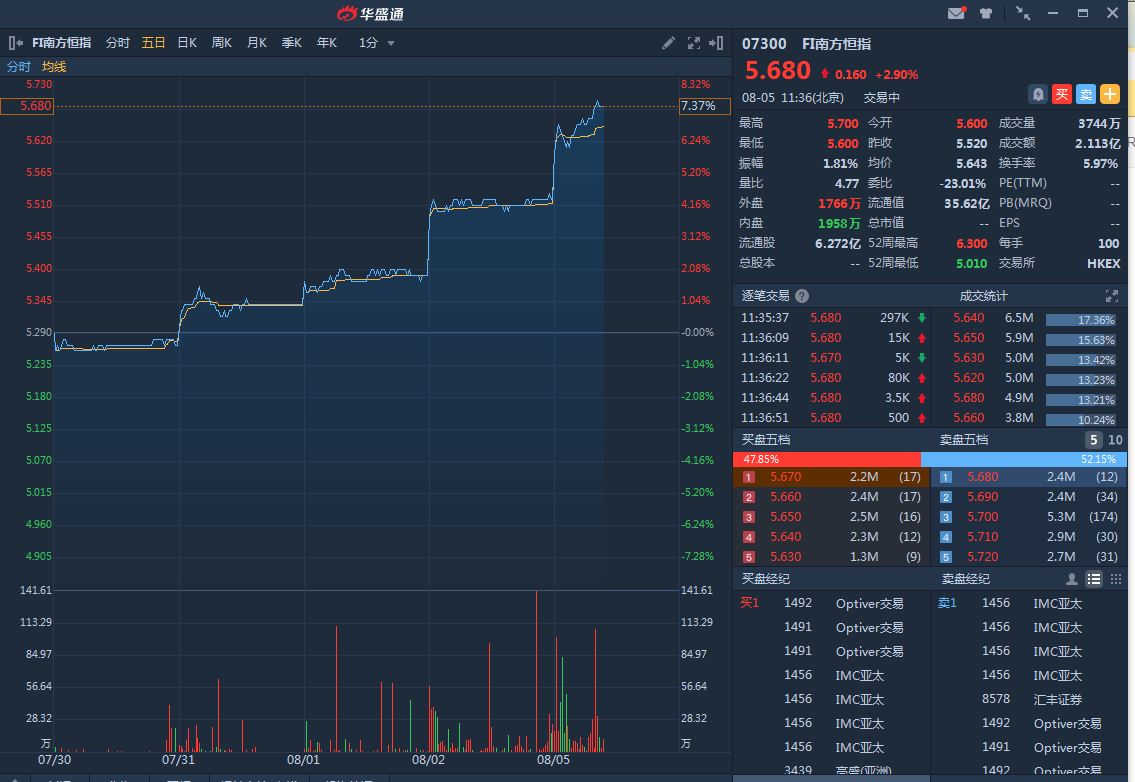The width and height of the screenshot is (1135, 782).
Task: Collapse the left sidebar panel icon
Action: (16, 43)
